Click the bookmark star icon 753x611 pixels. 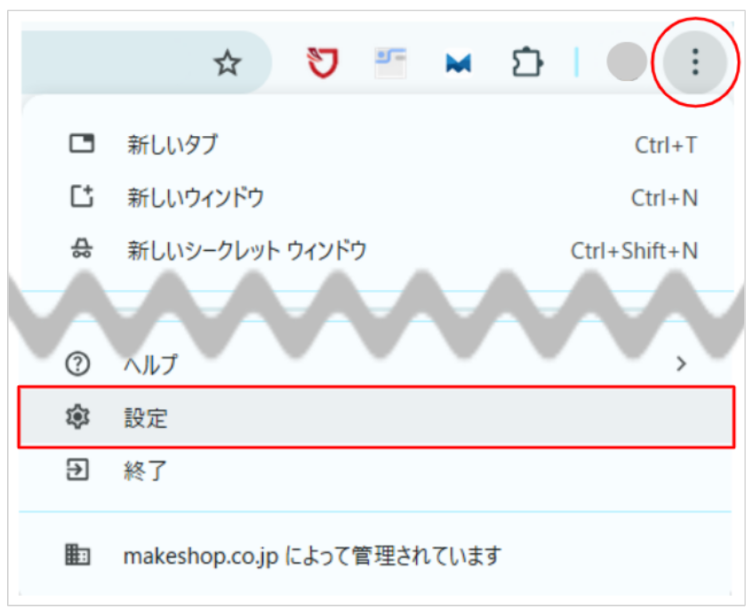[227, 63]
